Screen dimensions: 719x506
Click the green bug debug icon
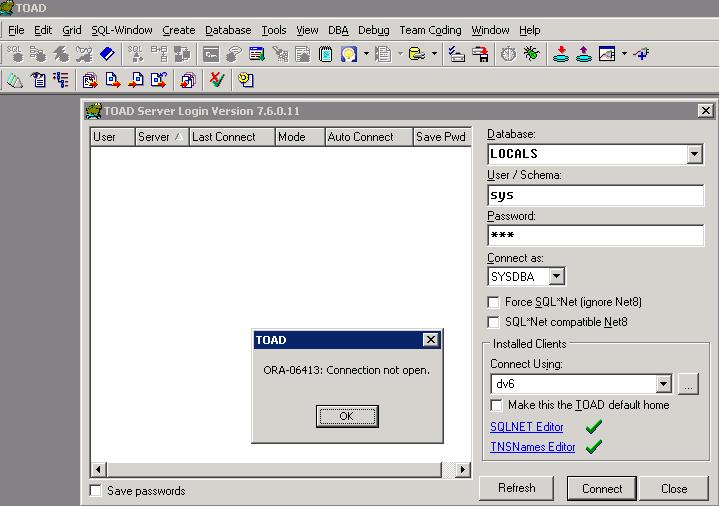[x=531, y=54]
